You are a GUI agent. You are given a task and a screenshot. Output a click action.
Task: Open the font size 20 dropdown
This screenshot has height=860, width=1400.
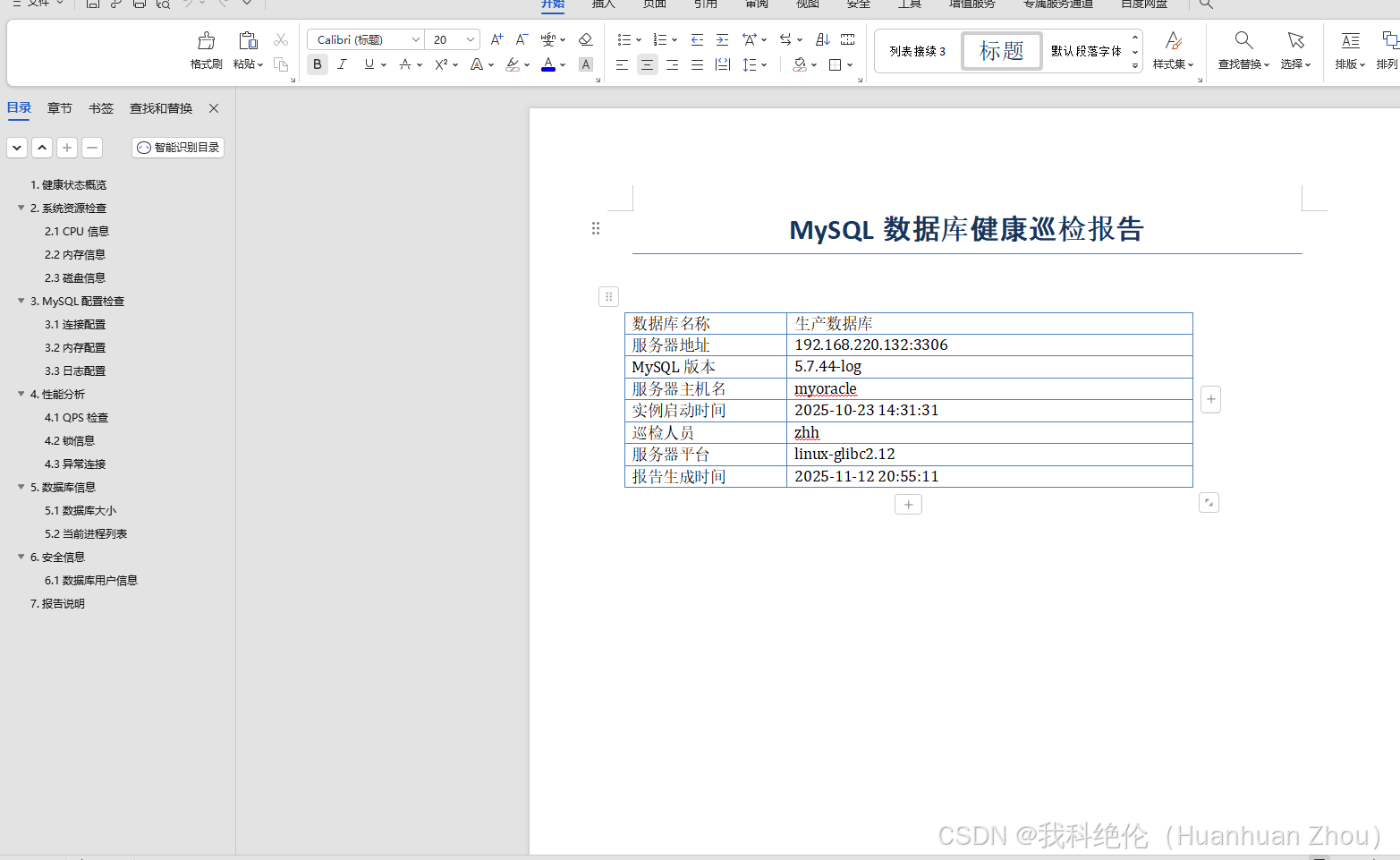[x=471, y=39]
